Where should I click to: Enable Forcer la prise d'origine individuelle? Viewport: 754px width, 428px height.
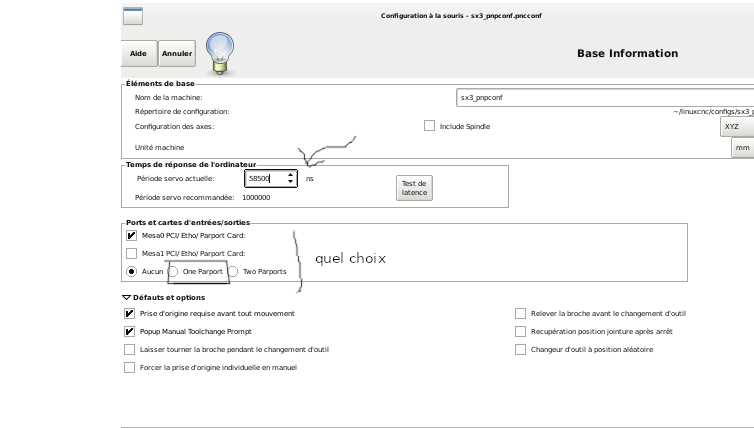pyautogui.click(x=129, y=367)
